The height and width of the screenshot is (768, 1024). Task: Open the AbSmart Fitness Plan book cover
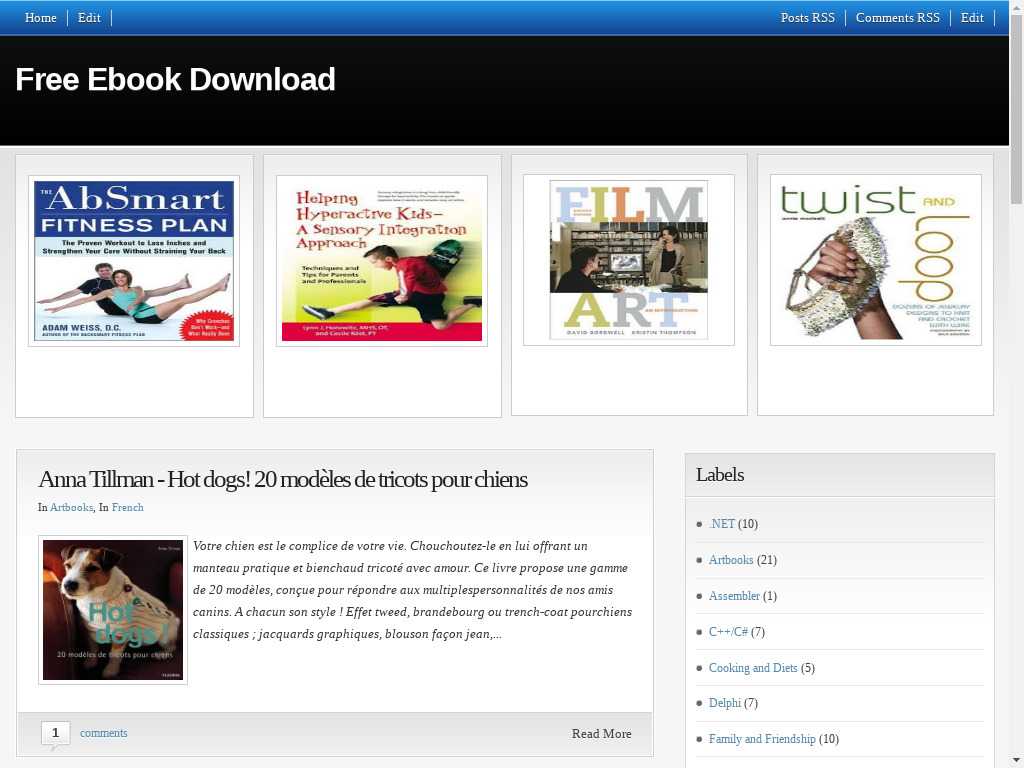134,261
